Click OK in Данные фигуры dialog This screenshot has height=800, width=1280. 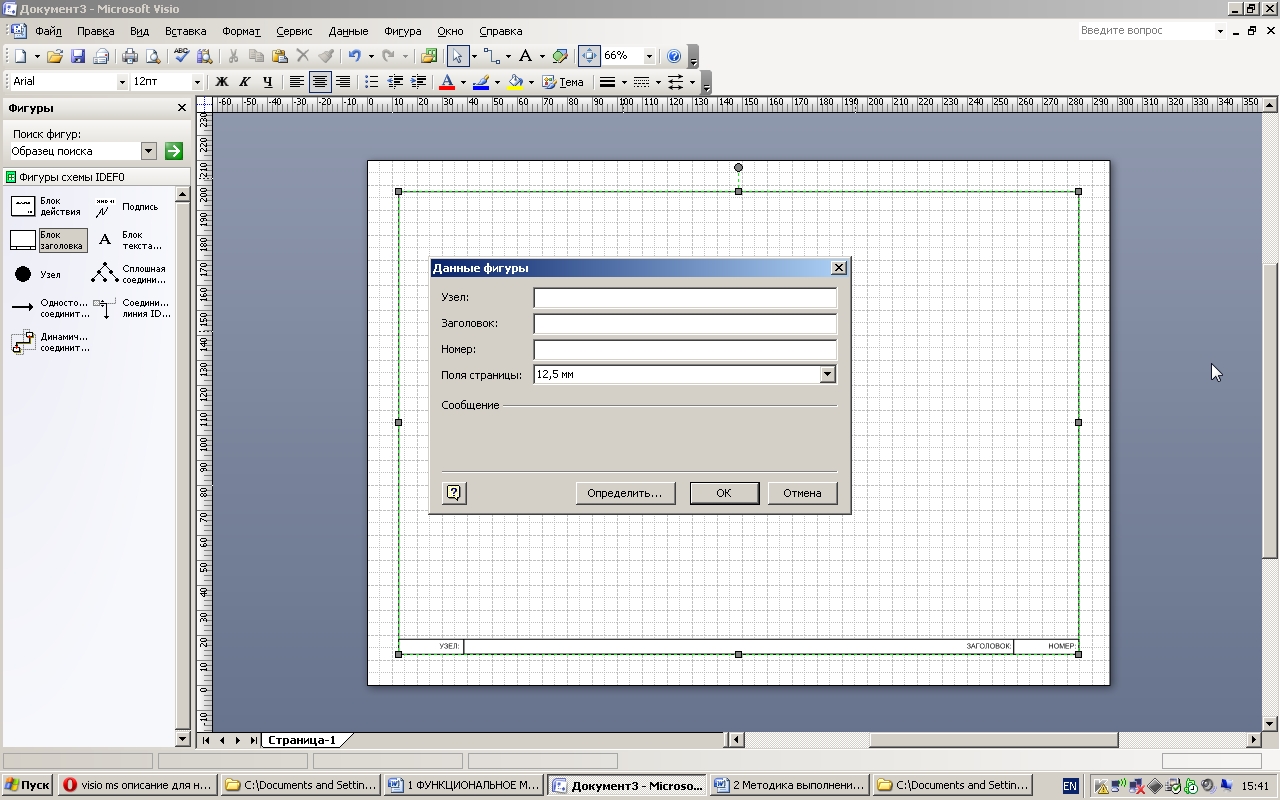(724, 493)
